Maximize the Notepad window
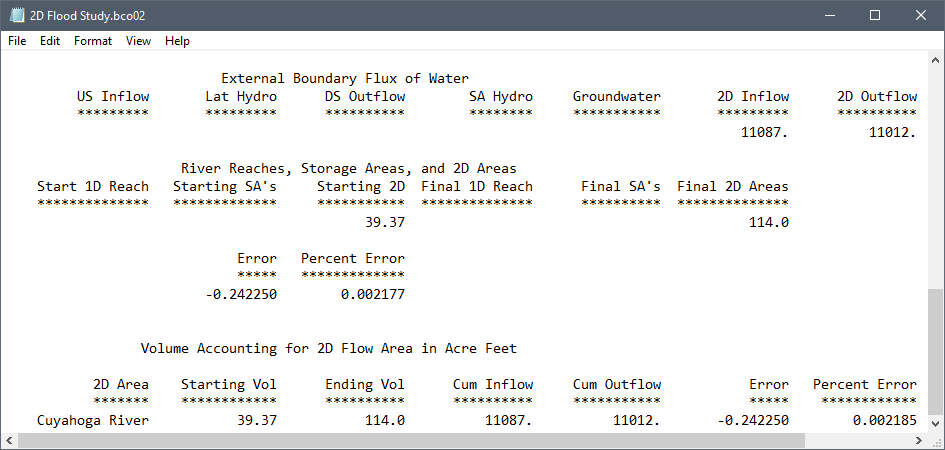Image resolution: width=945 pixels, height=450 pixels. click(874, 15)
